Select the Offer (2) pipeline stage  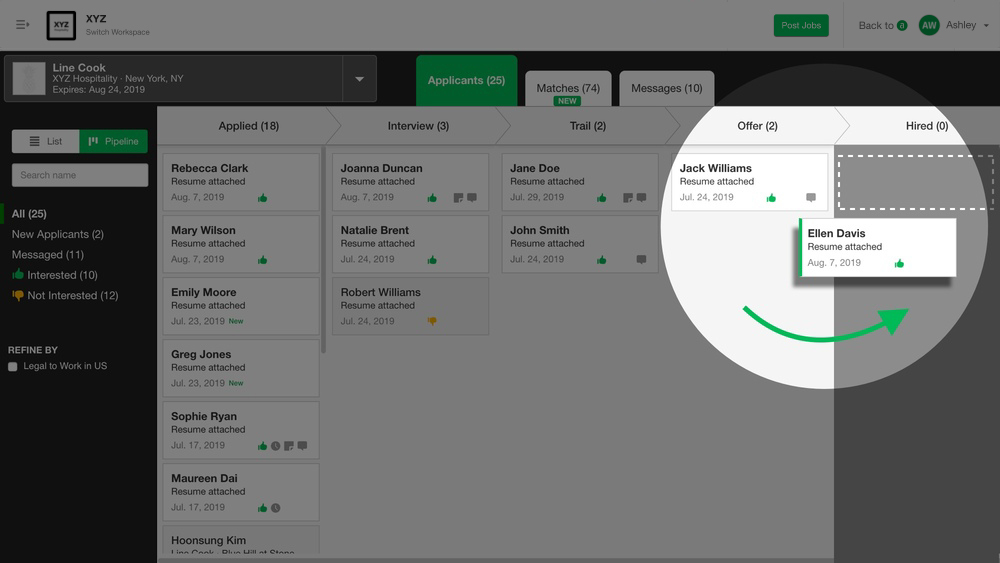(757, 126)
